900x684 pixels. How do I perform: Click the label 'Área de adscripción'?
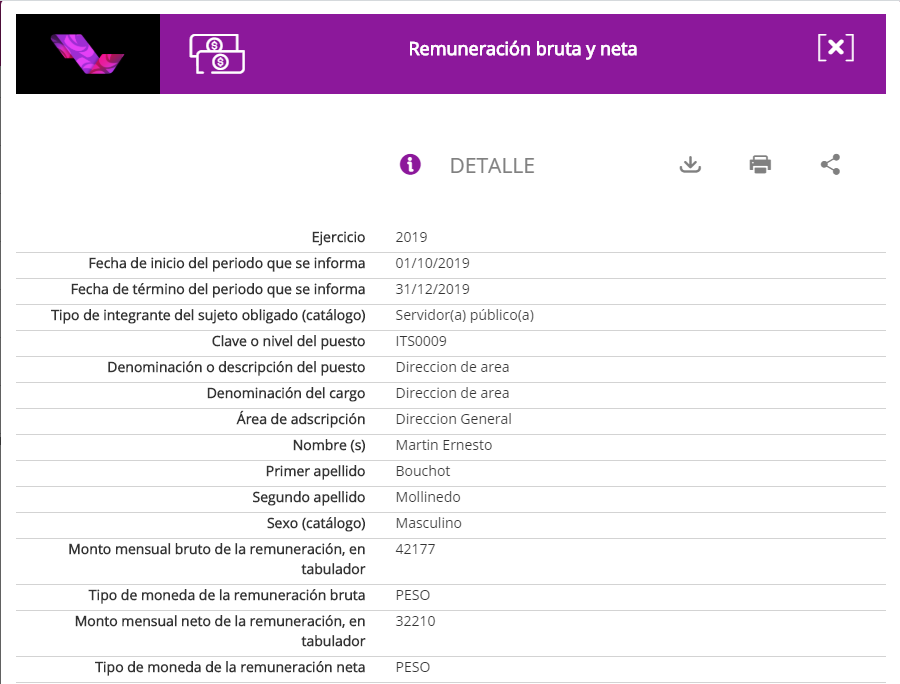301,419
